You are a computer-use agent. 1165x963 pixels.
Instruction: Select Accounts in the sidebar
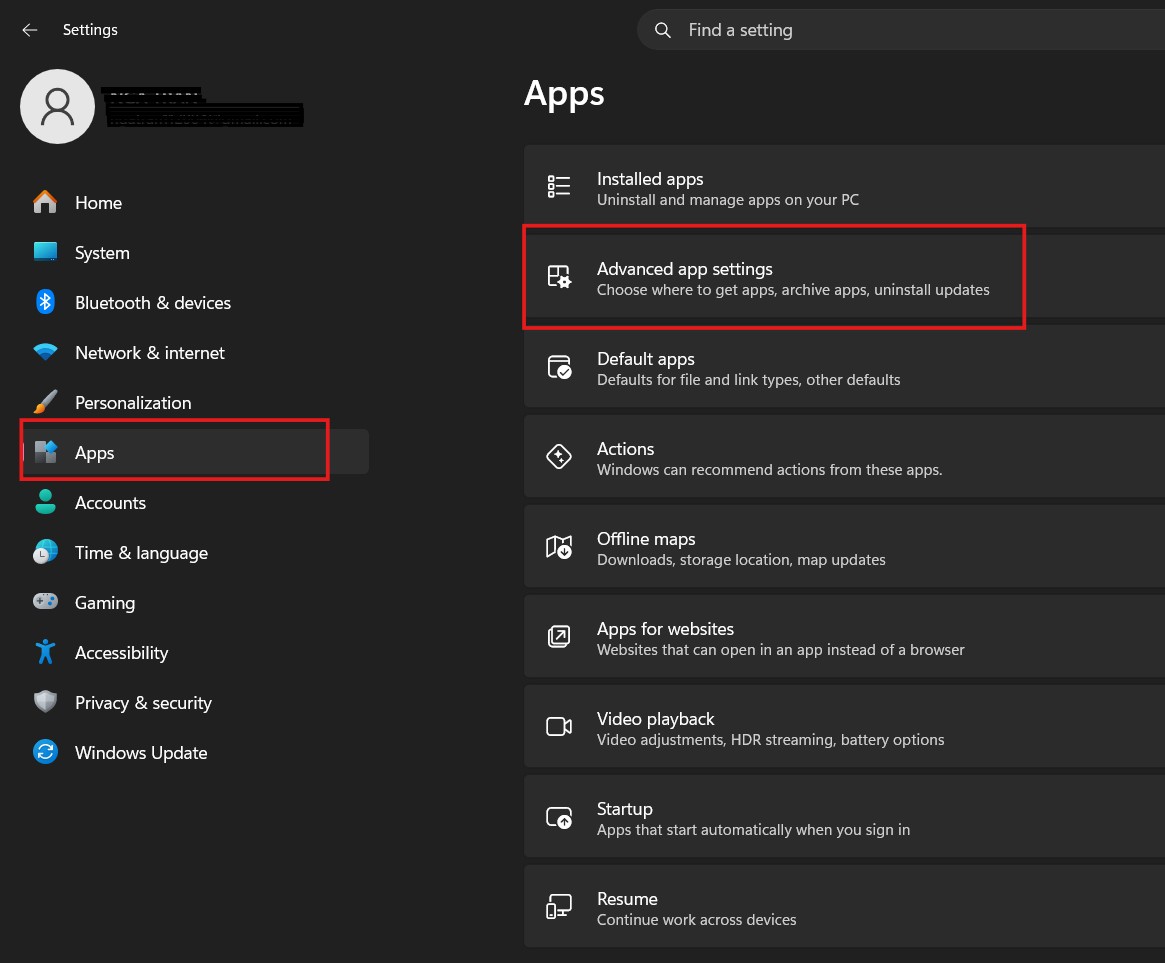coord(110,503)
